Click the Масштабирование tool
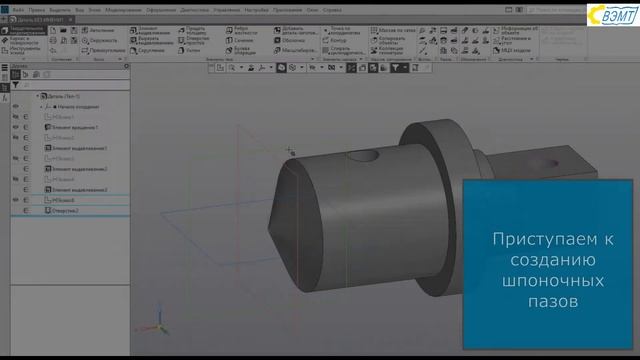 coord(296,50)
